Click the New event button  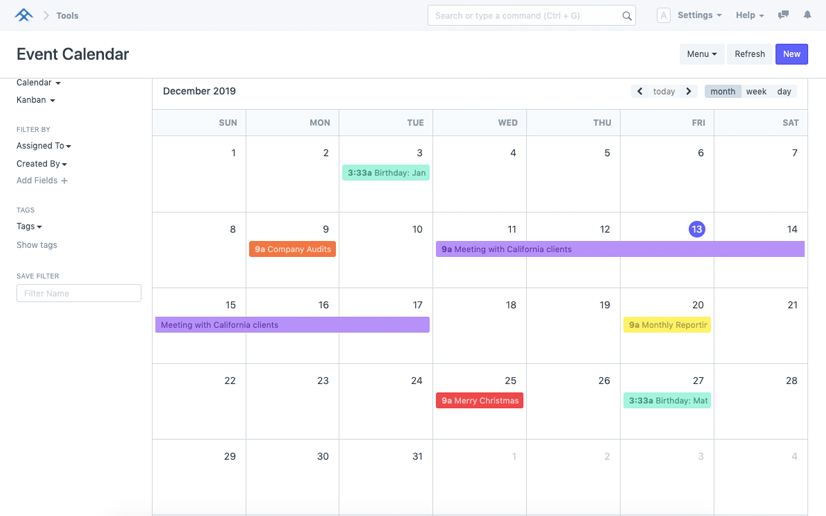791,54
